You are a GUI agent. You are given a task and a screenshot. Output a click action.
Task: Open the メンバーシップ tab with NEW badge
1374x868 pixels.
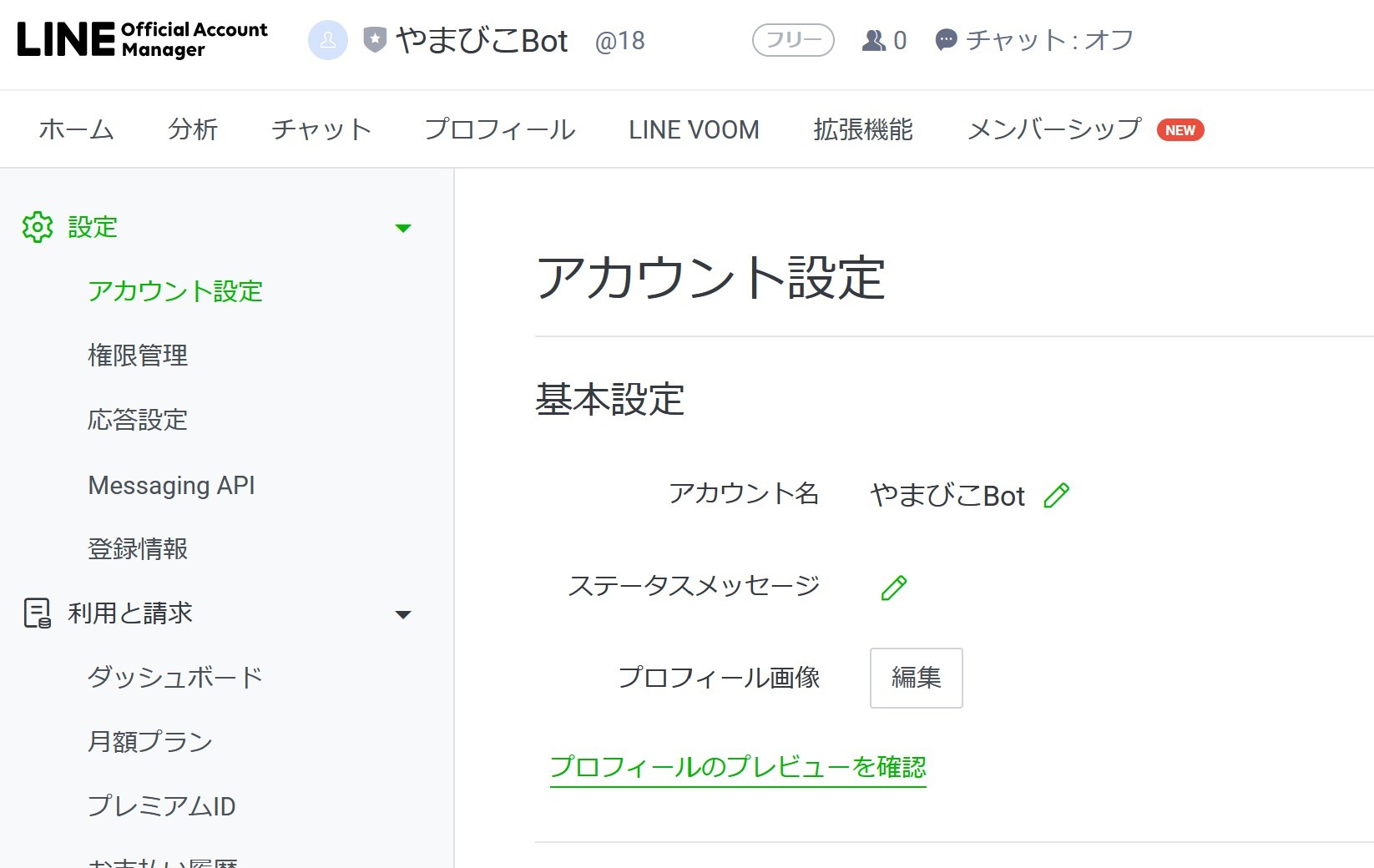coord(1053,129)
